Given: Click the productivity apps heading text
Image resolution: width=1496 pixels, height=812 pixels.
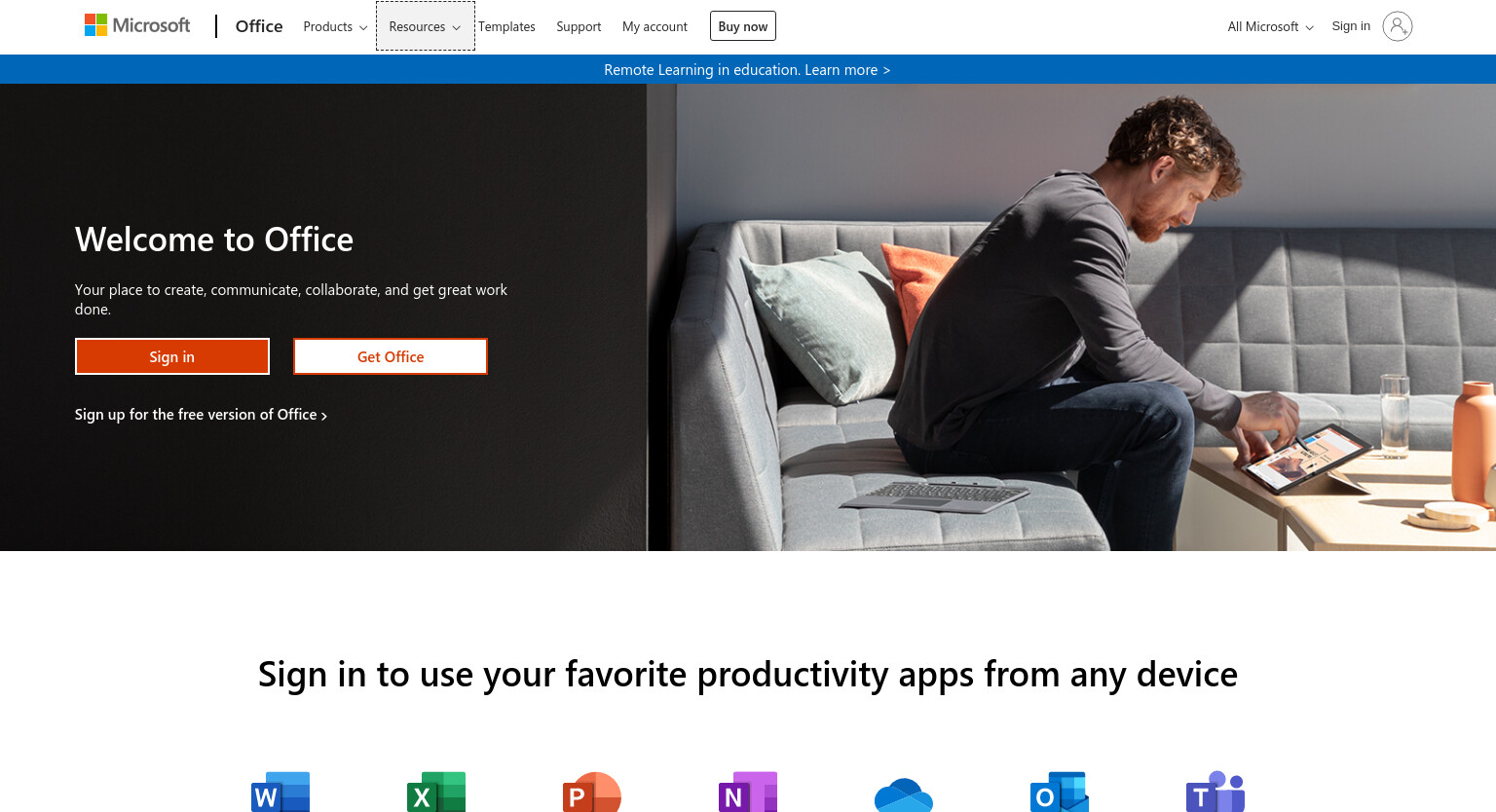Looking at the screenshot, I should pos(748,674).
